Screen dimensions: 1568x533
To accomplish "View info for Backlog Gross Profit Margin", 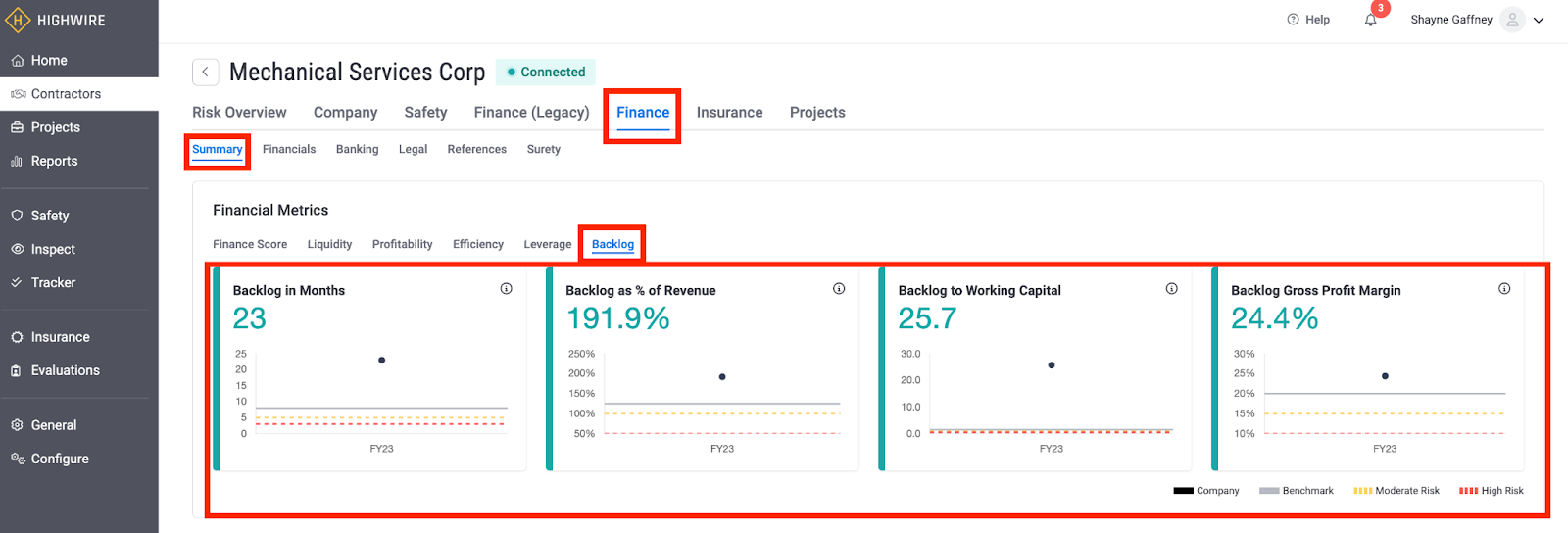I will coord(1504,289).
